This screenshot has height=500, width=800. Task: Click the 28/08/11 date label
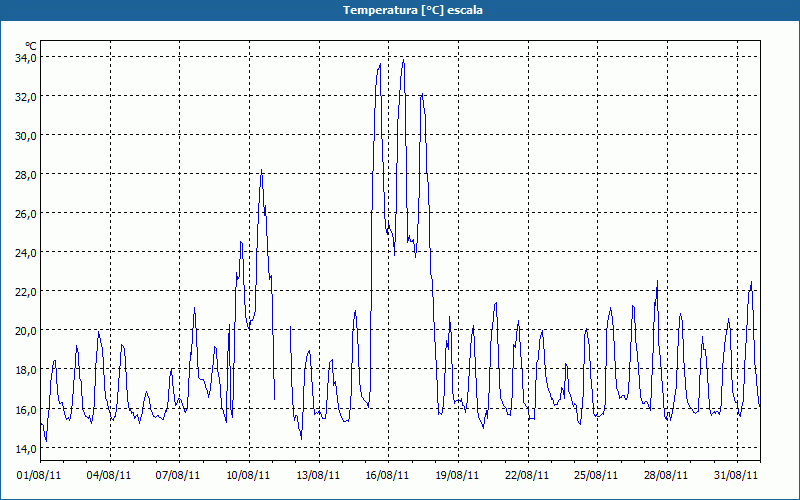click(x=666, y=475)
